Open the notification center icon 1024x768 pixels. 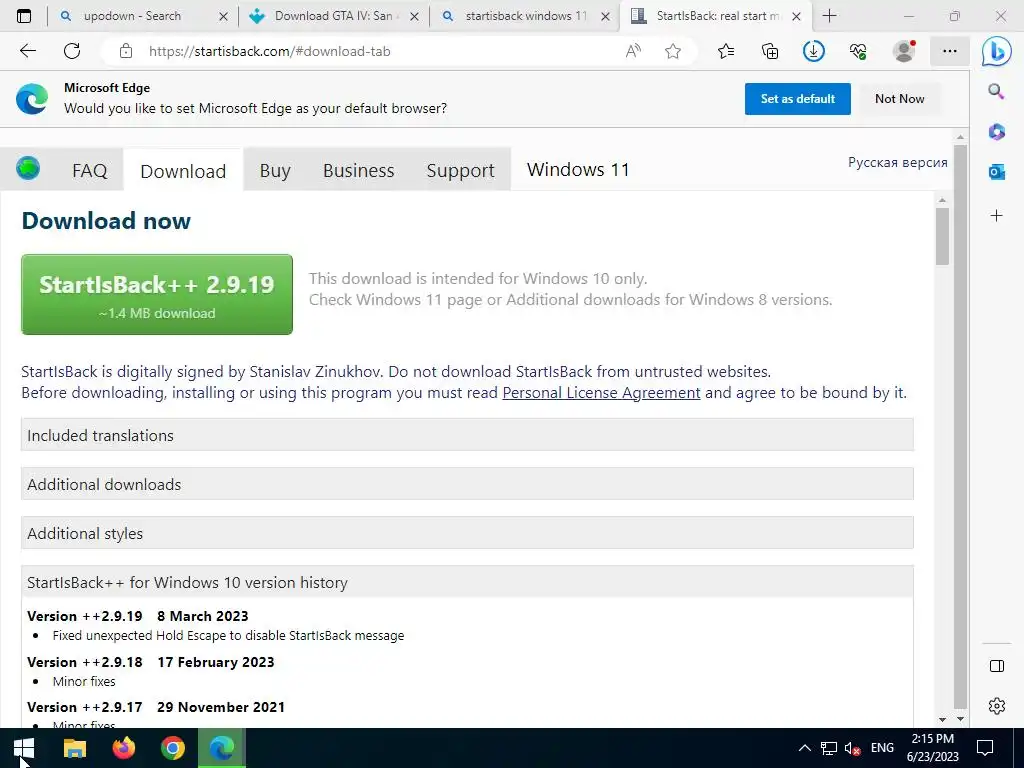tap(985, 748)
